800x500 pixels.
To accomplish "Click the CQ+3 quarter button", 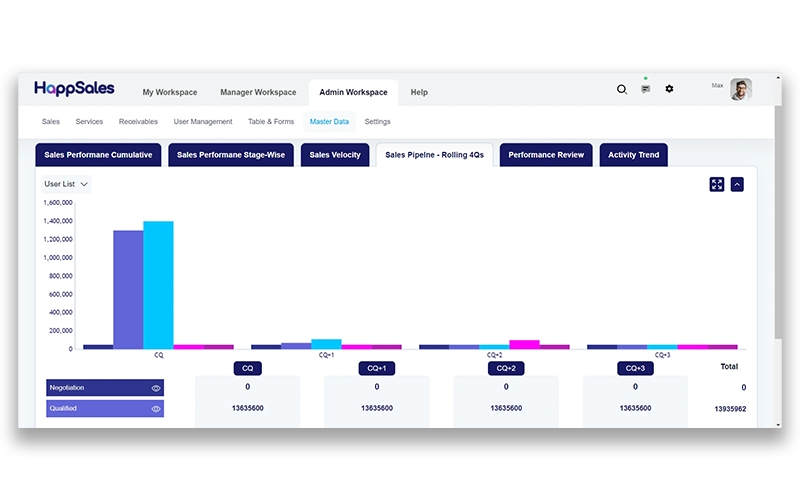I will [635, 368].
